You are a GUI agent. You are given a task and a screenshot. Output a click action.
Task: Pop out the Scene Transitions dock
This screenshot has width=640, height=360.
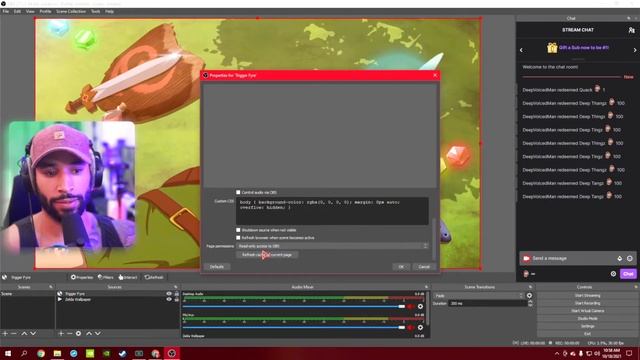point(530,287)
